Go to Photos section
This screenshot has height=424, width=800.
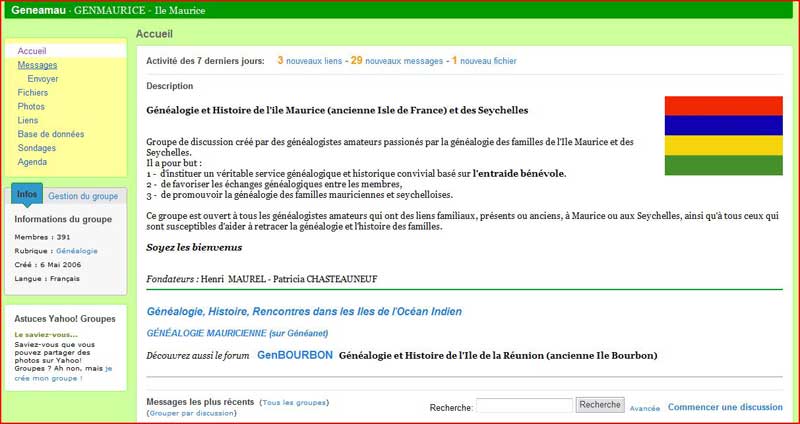pos(31,107)
